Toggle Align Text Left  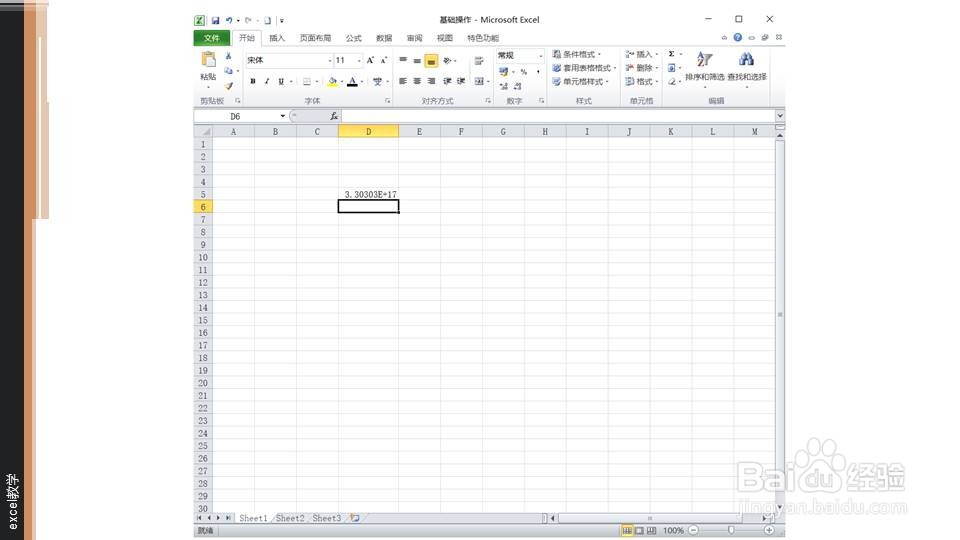(403, 81)
